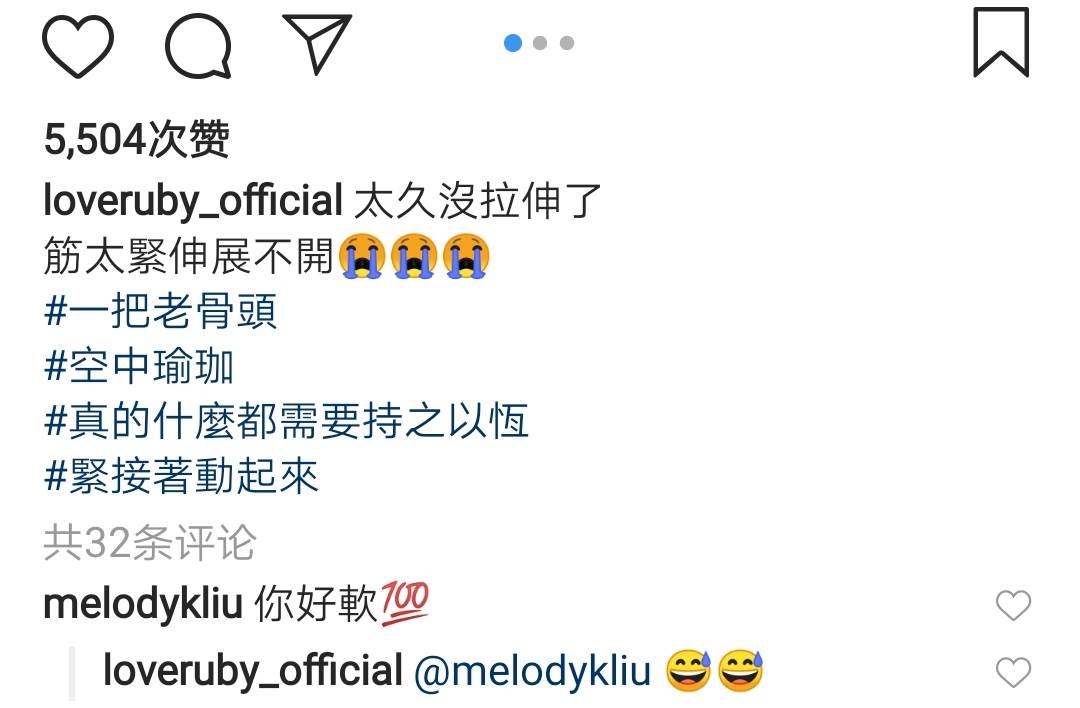
Task: Open the loveruby_official profile from the reply
Action: click(253, 671)
